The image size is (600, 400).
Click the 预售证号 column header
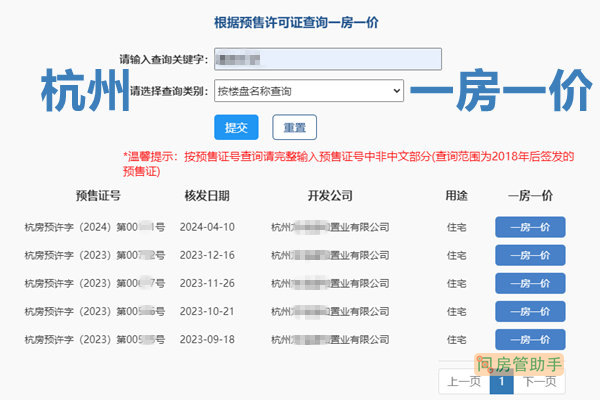pos(98,196)
